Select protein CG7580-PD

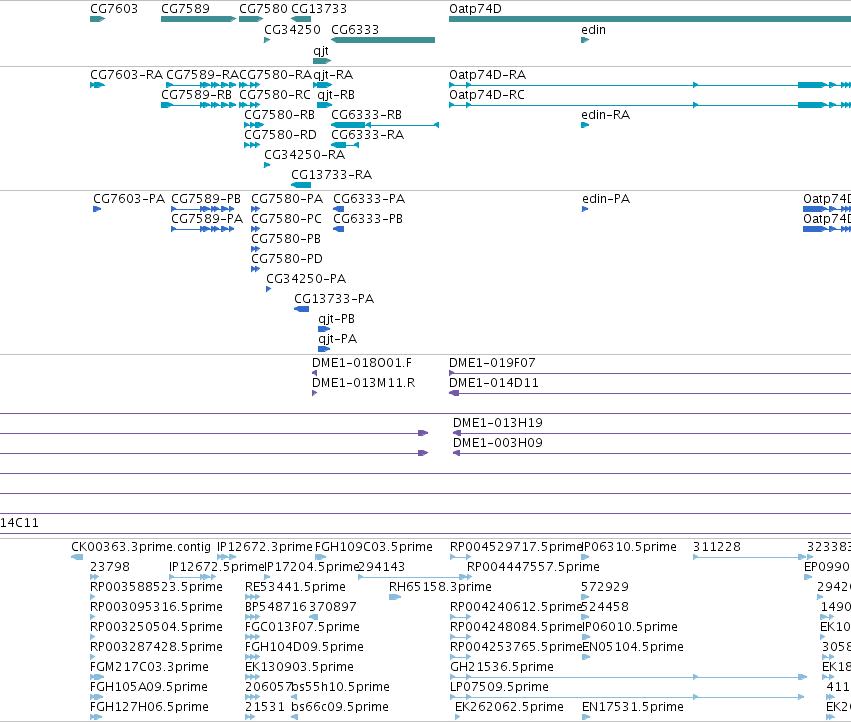coord(255,269)
